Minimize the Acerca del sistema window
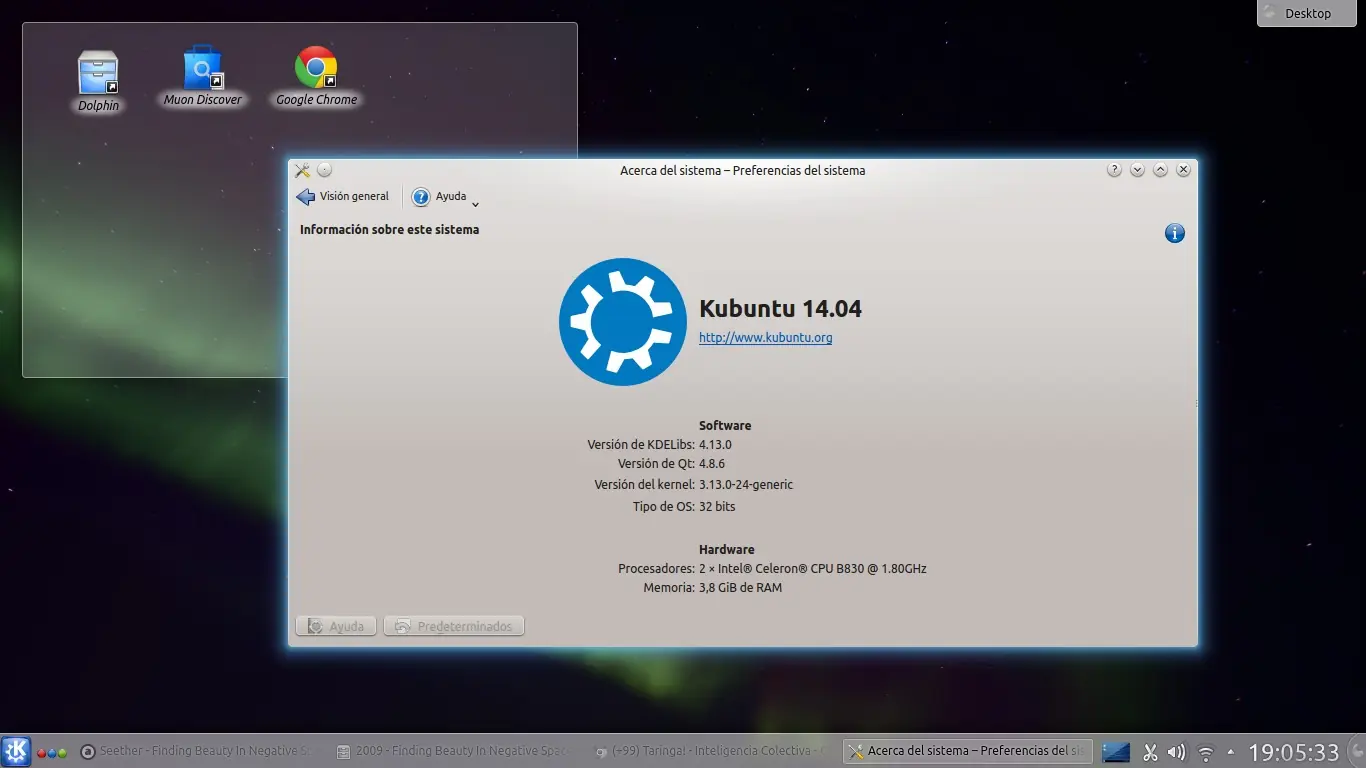Viewport: 1366px width, 768px height. click(1137, 170)
